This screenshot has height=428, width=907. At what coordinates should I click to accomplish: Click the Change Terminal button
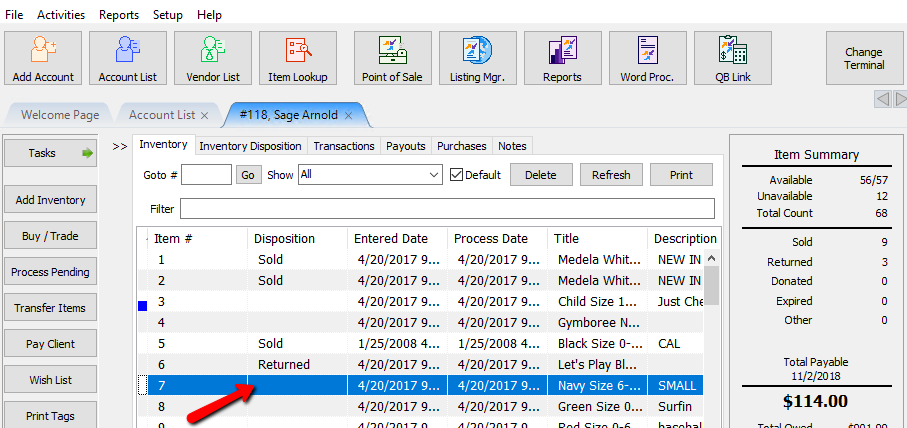tap(864, 58)
